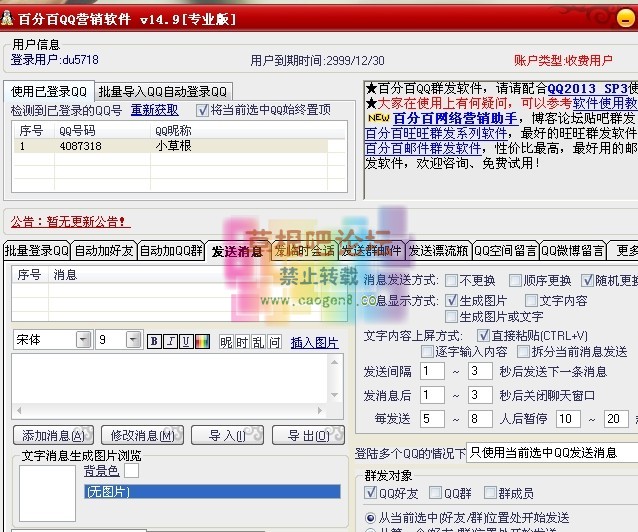Check QQ群 recipient checkbox
This screenshot has height=532, width=638.
[x=435, y=493]
